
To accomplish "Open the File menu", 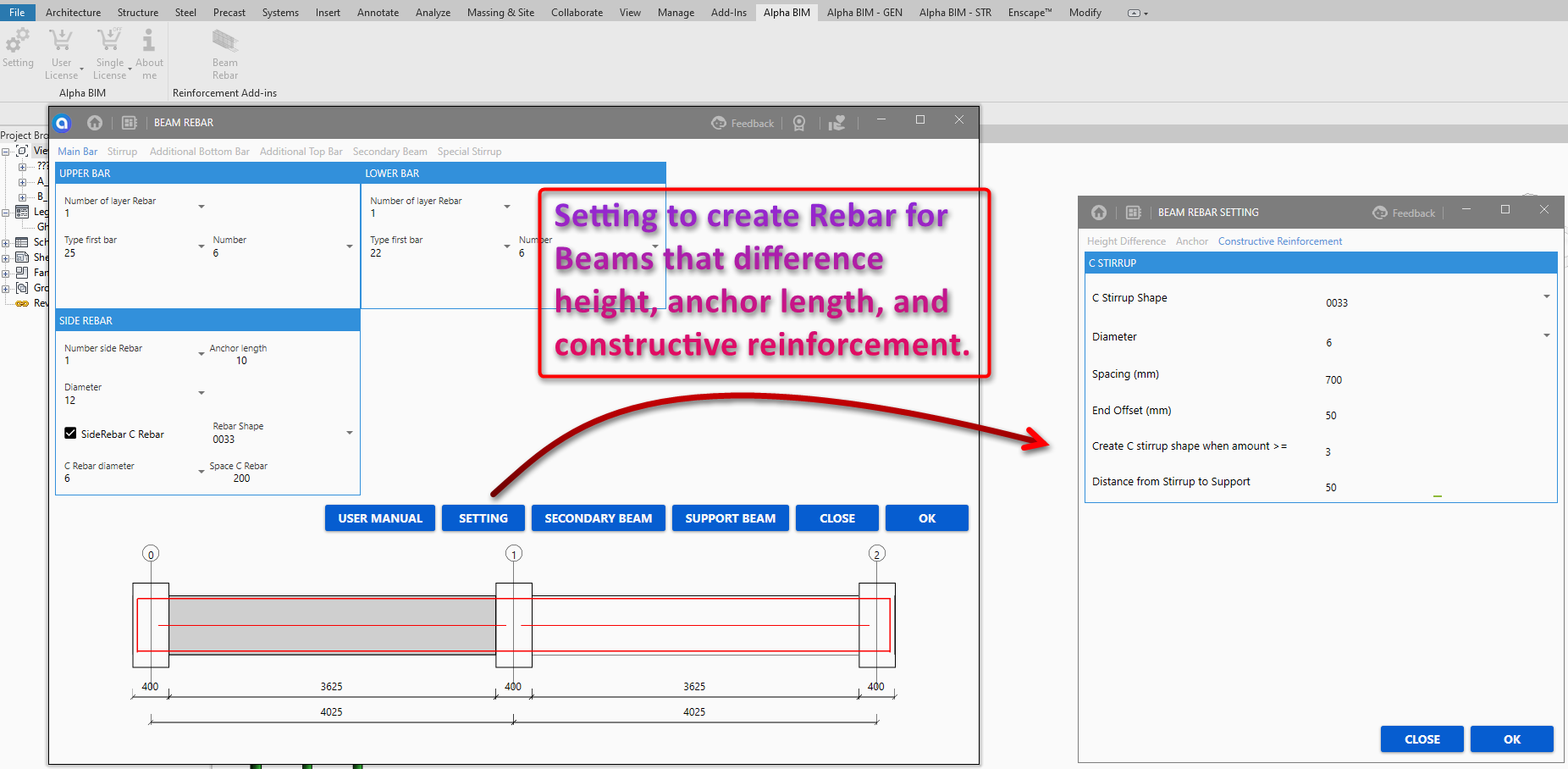I will click(17, 13).
